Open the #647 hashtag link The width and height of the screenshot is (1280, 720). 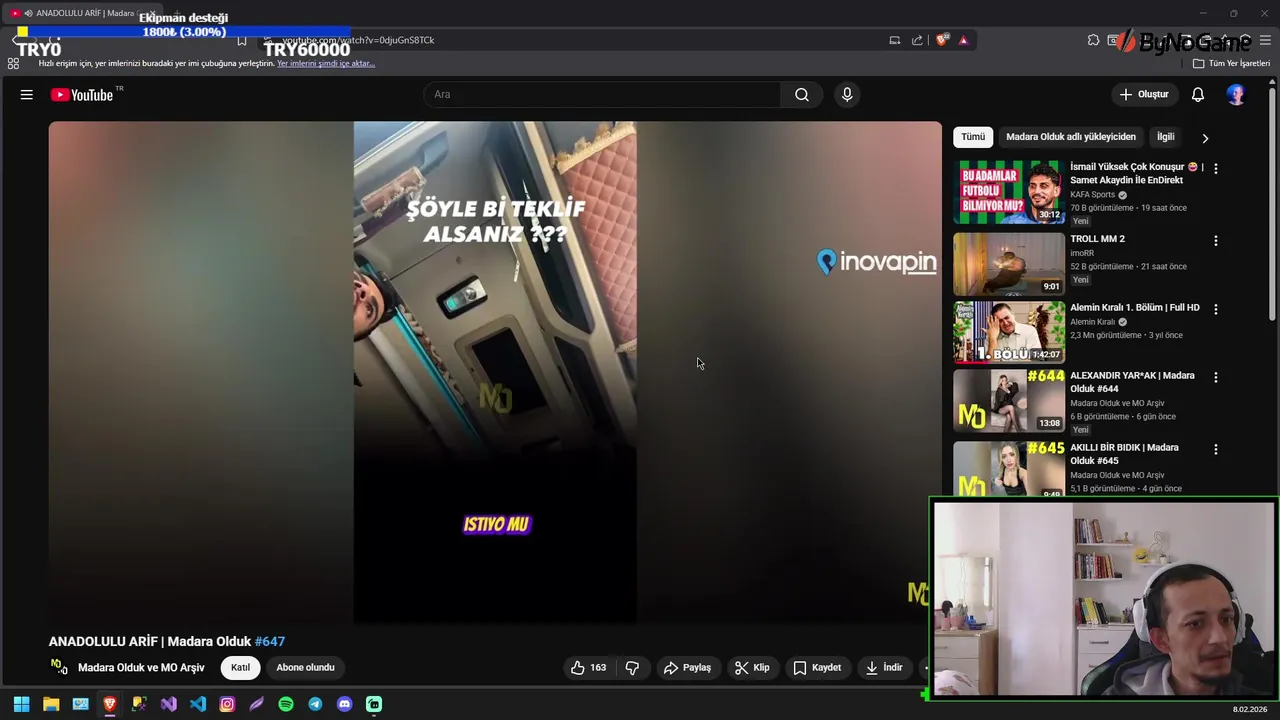click(x=270, y=641)
